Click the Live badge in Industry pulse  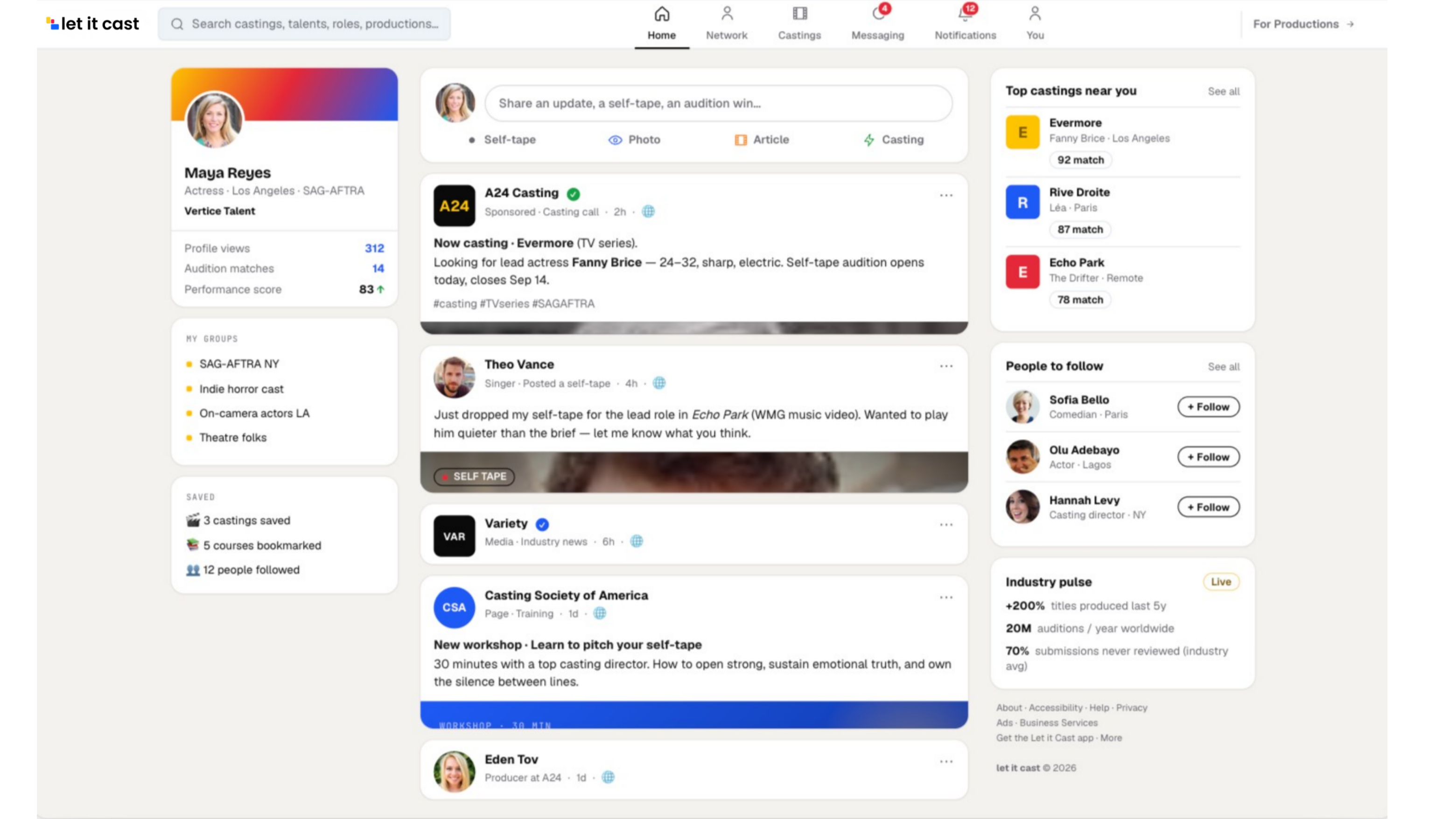pos(1221,581)
